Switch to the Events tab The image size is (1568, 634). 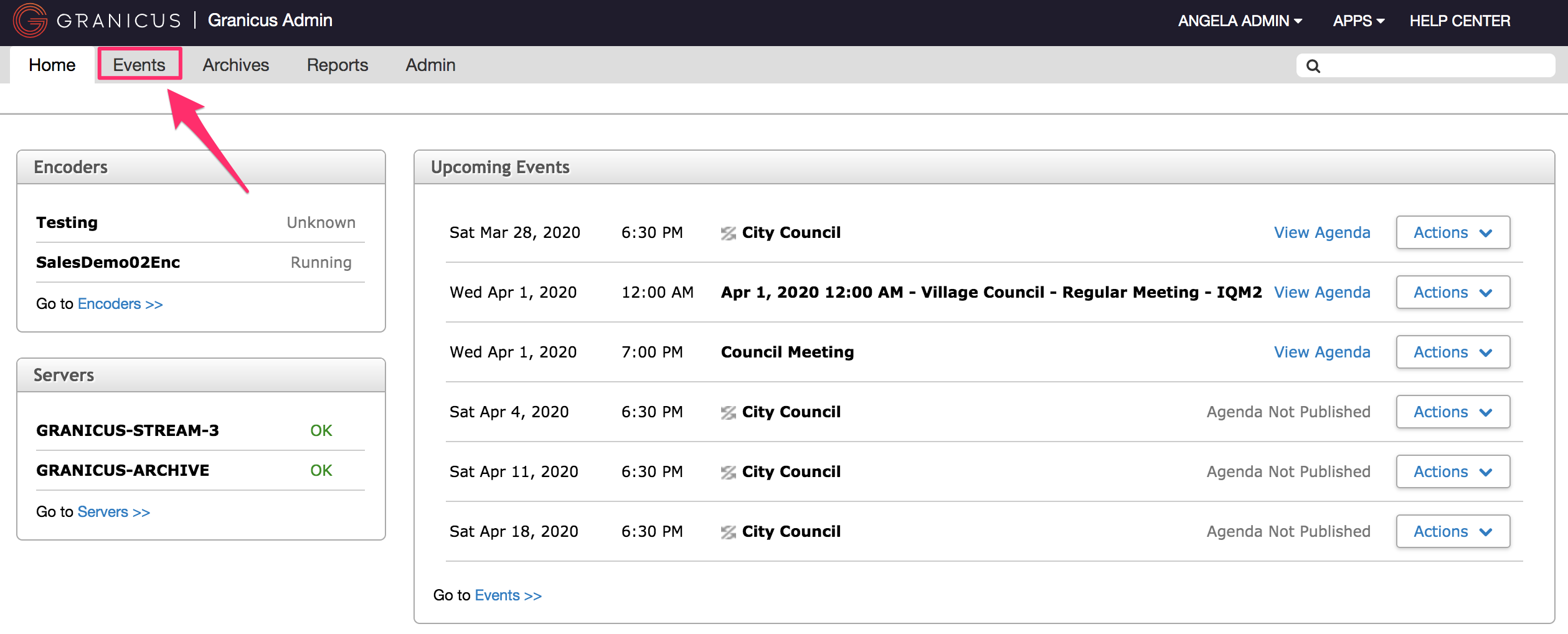(x=139, y=64)
